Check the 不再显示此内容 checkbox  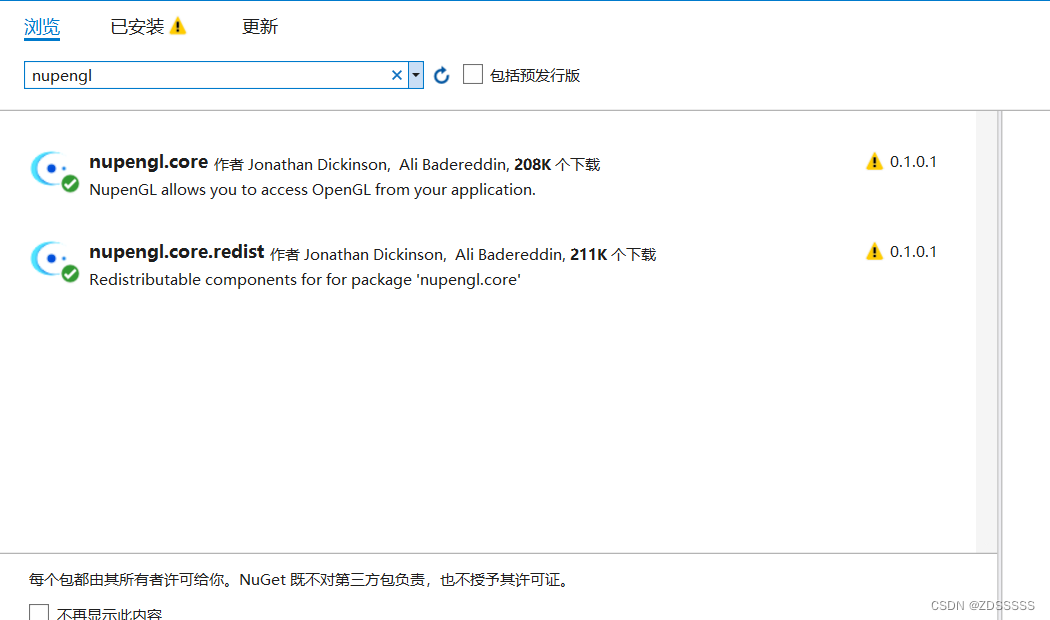tap(39, 610)
